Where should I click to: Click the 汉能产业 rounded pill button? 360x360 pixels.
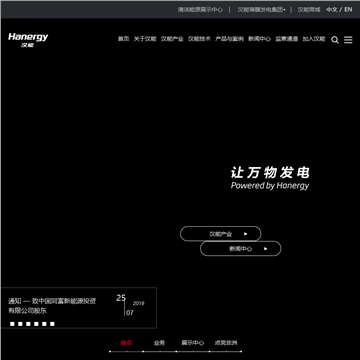pyautogui.click(x=221, y=234)
